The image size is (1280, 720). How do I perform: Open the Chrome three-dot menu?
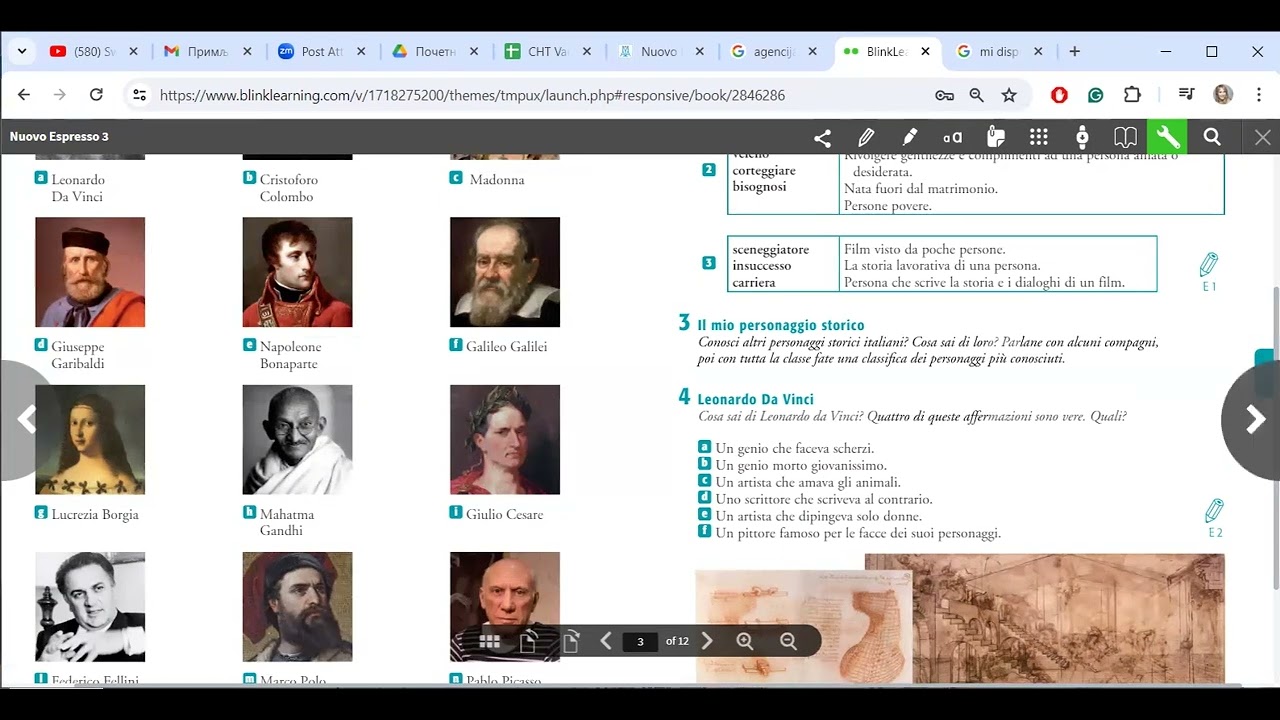[x=1258, y=95]
